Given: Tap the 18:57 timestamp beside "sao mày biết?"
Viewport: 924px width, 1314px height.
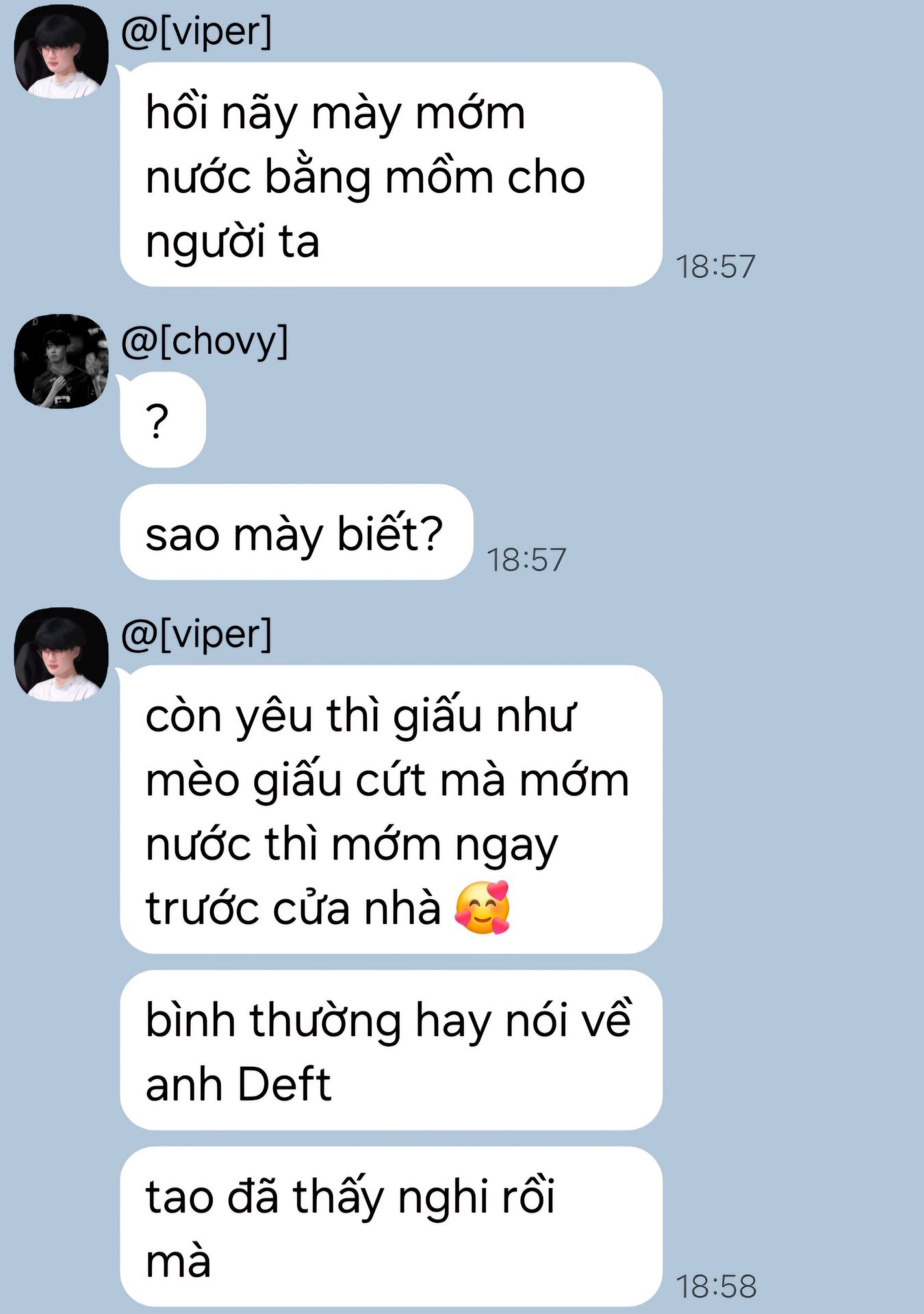Looking at the screenshot, I should [526, 560].
